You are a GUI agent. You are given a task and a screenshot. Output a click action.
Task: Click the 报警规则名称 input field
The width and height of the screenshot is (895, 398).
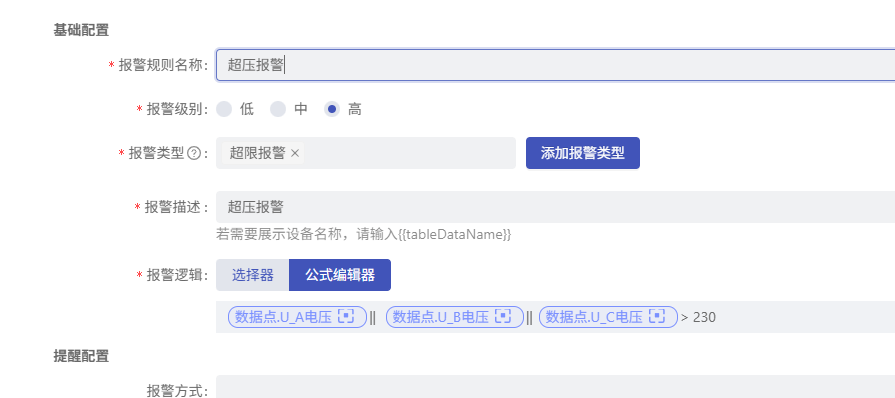click(555, 65)
